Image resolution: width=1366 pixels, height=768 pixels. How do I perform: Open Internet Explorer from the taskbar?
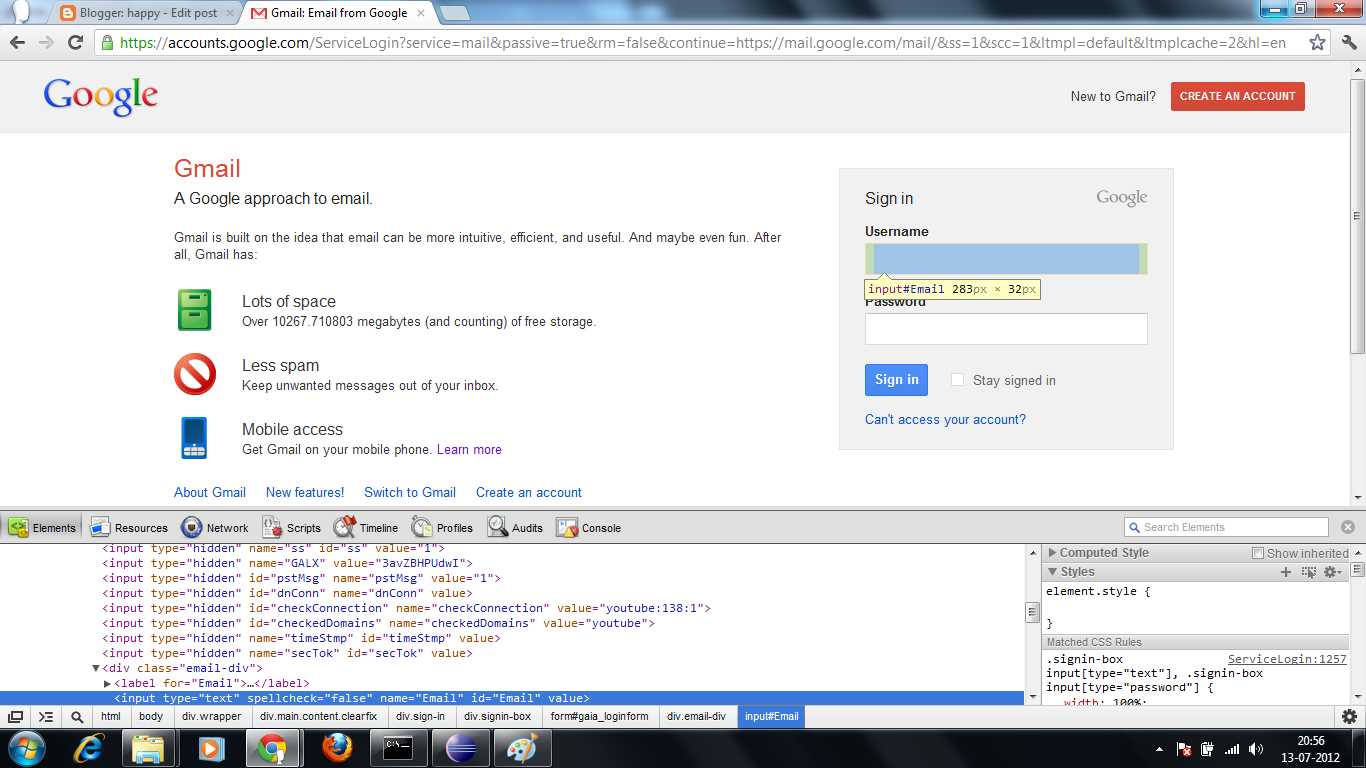(91, 748)
